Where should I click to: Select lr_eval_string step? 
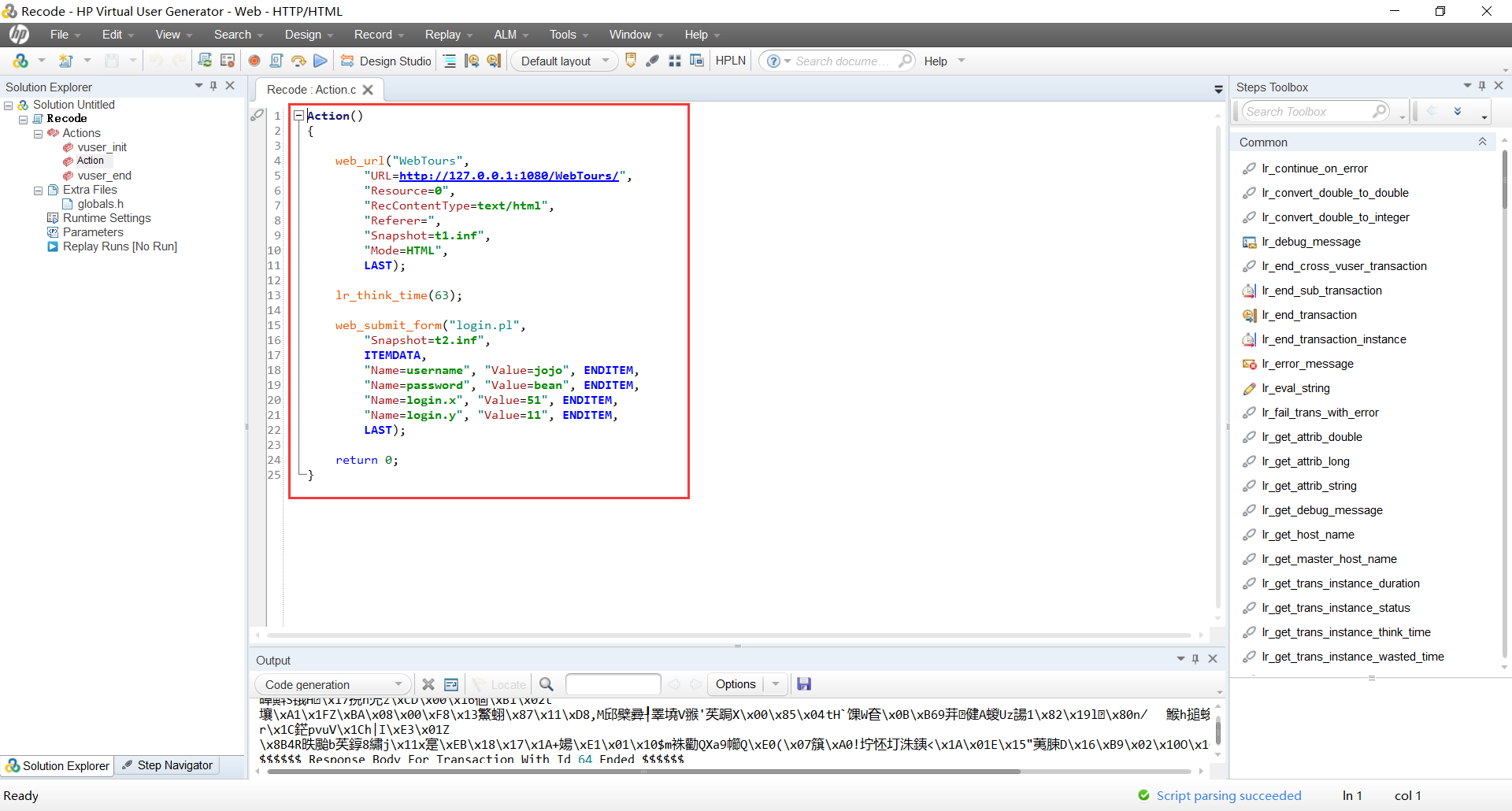tap(1295, 388)
